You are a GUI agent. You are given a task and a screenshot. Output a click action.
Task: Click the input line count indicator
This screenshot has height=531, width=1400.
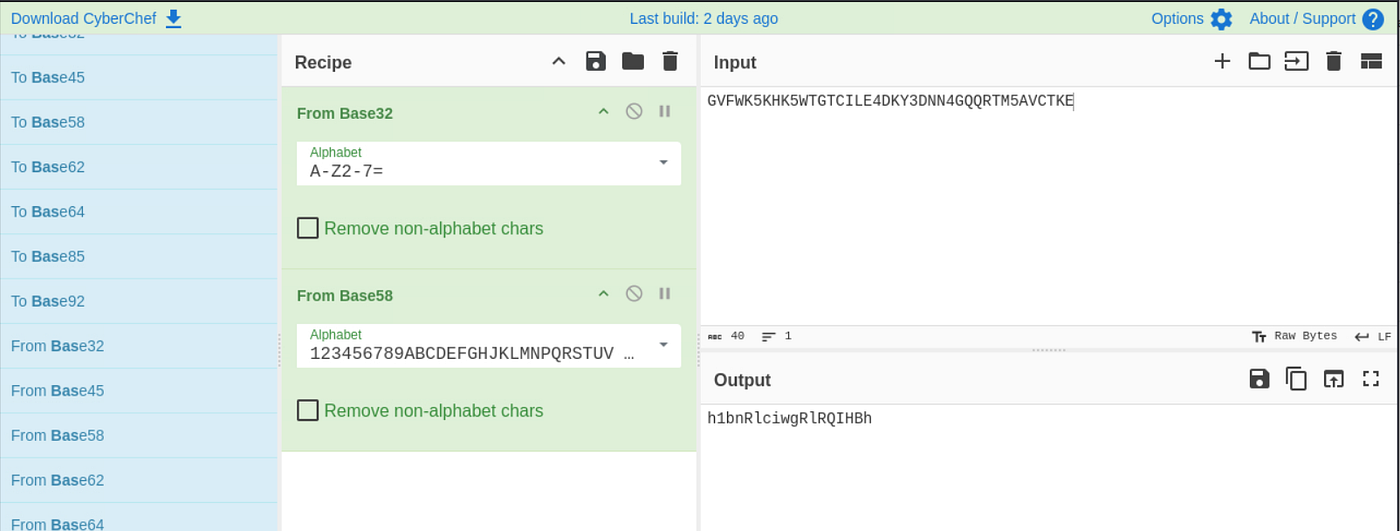pos(776,336)
